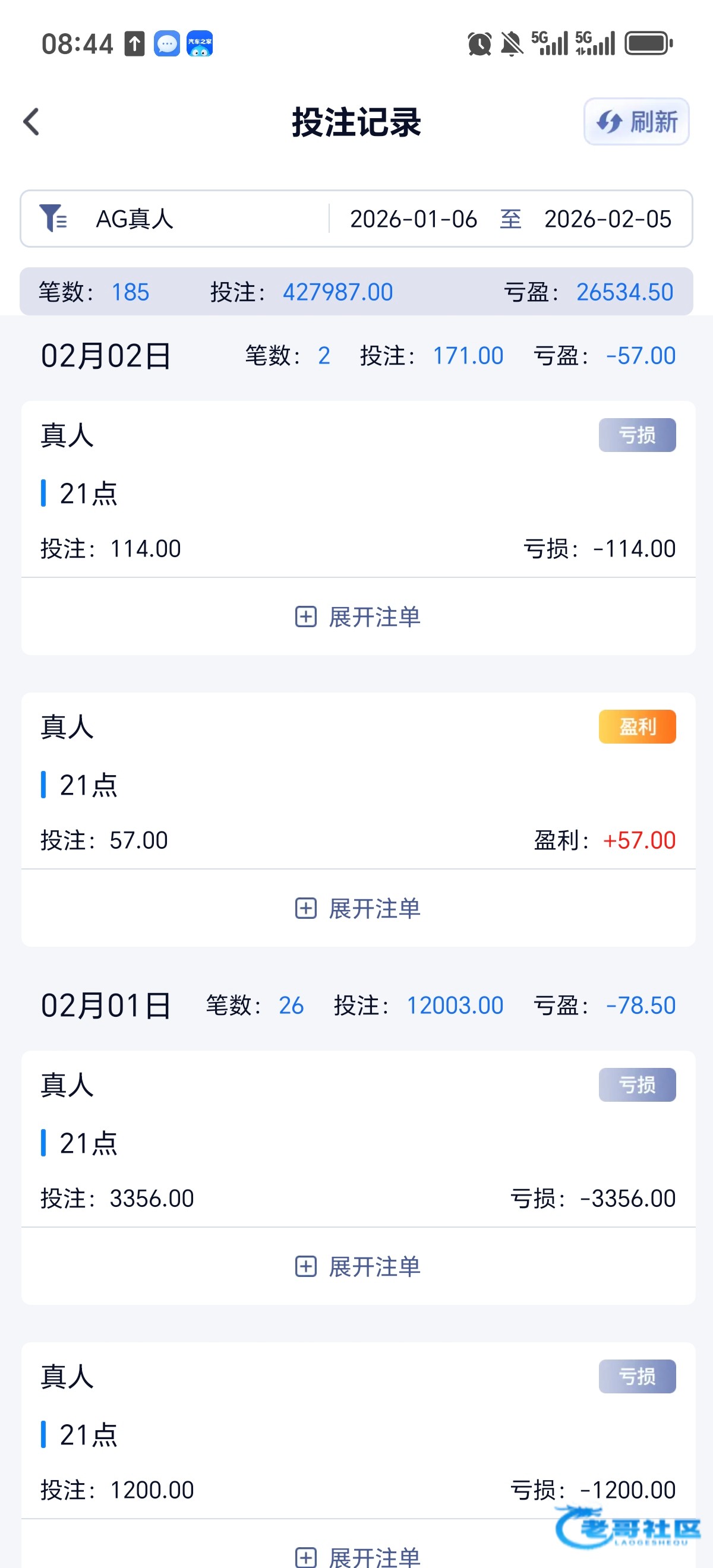This screenshot has width=713, height=1568.
Task: Tap the 刷新 refresh button
Action: pos(636,122)
